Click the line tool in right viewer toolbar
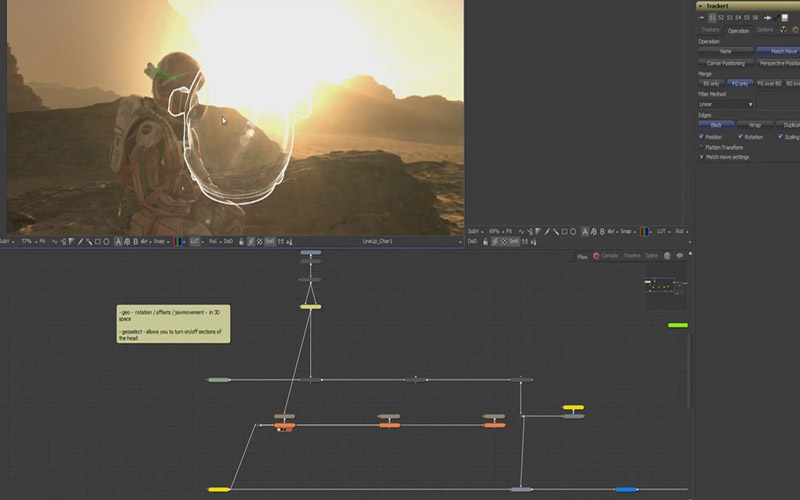The width and height of the screenshot is (800, 500). 547,232
